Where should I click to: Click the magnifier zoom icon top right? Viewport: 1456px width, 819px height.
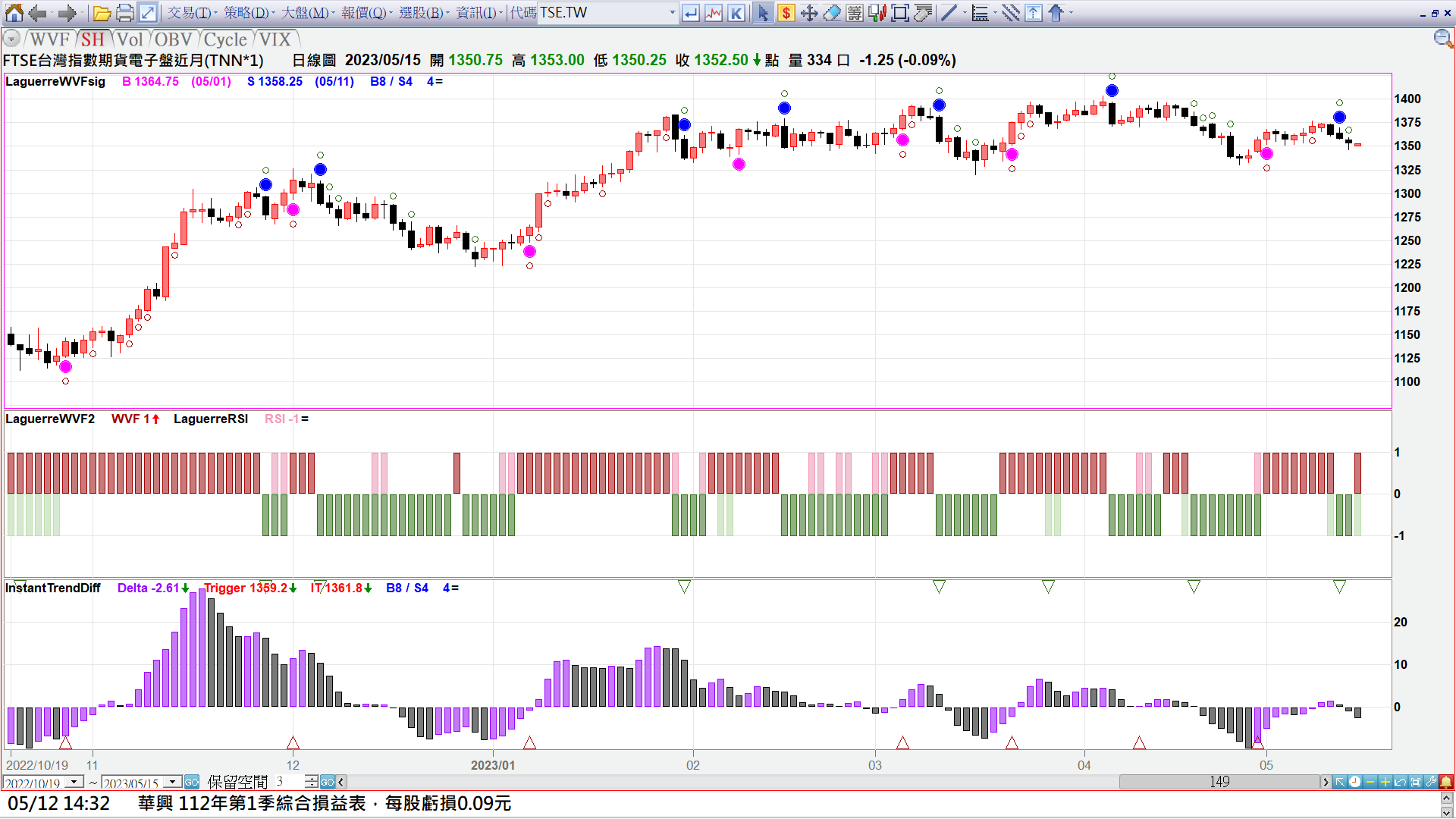pyautogui.click(x=1442, y=39)
